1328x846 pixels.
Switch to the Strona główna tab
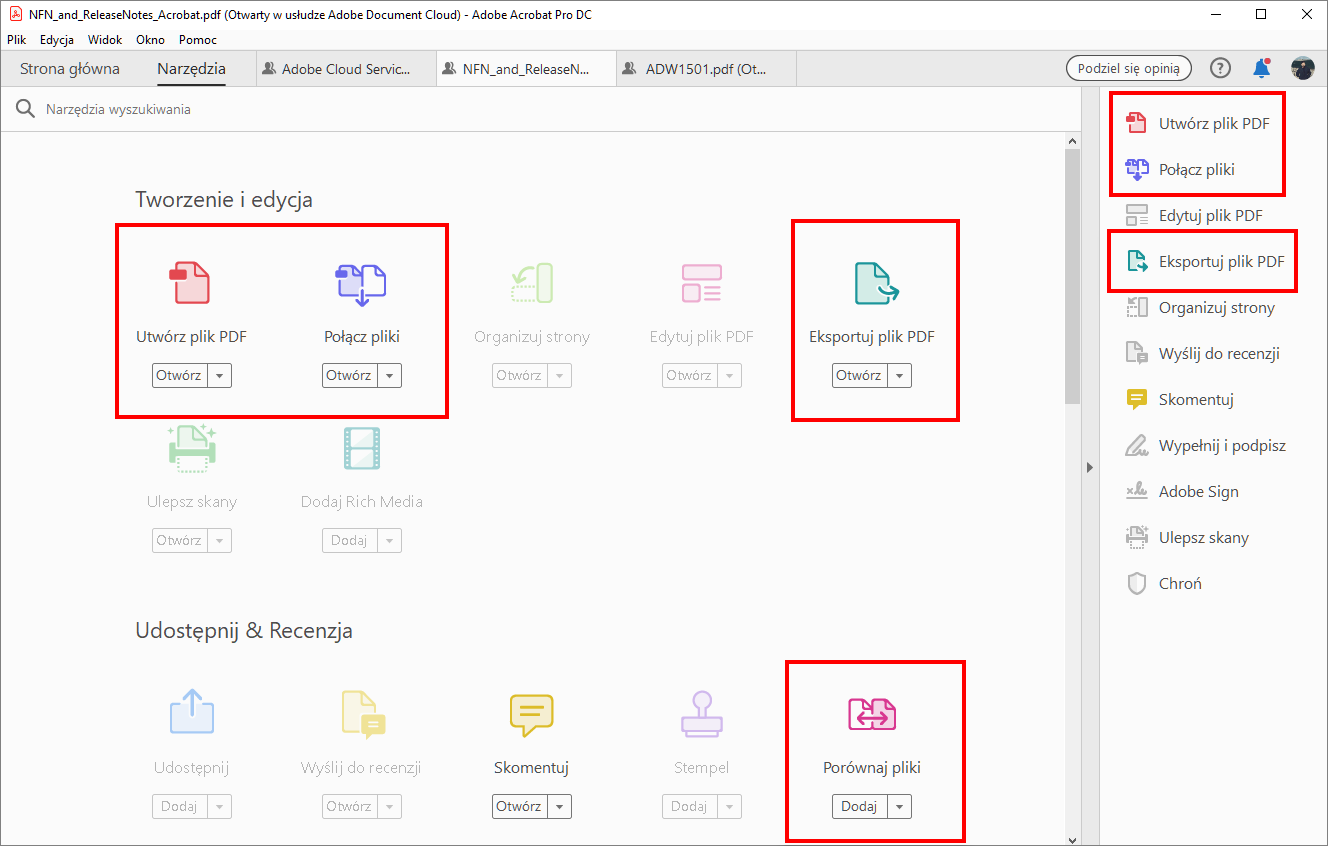coord(70,69)
